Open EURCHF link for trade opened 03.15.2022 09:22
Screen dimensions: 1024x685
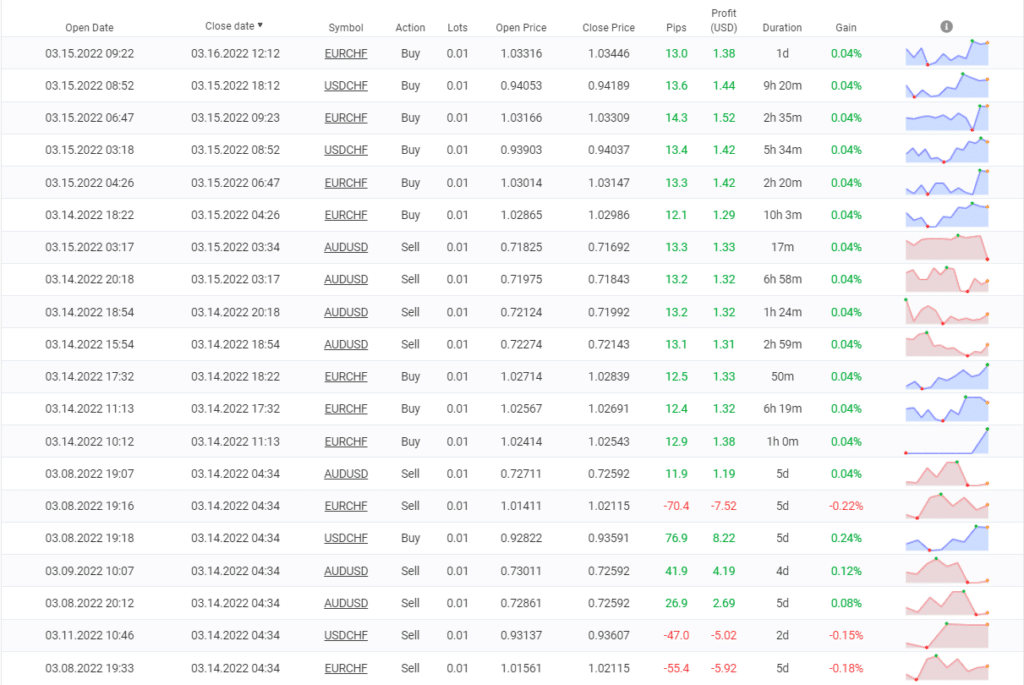click(x=346, y=53)
